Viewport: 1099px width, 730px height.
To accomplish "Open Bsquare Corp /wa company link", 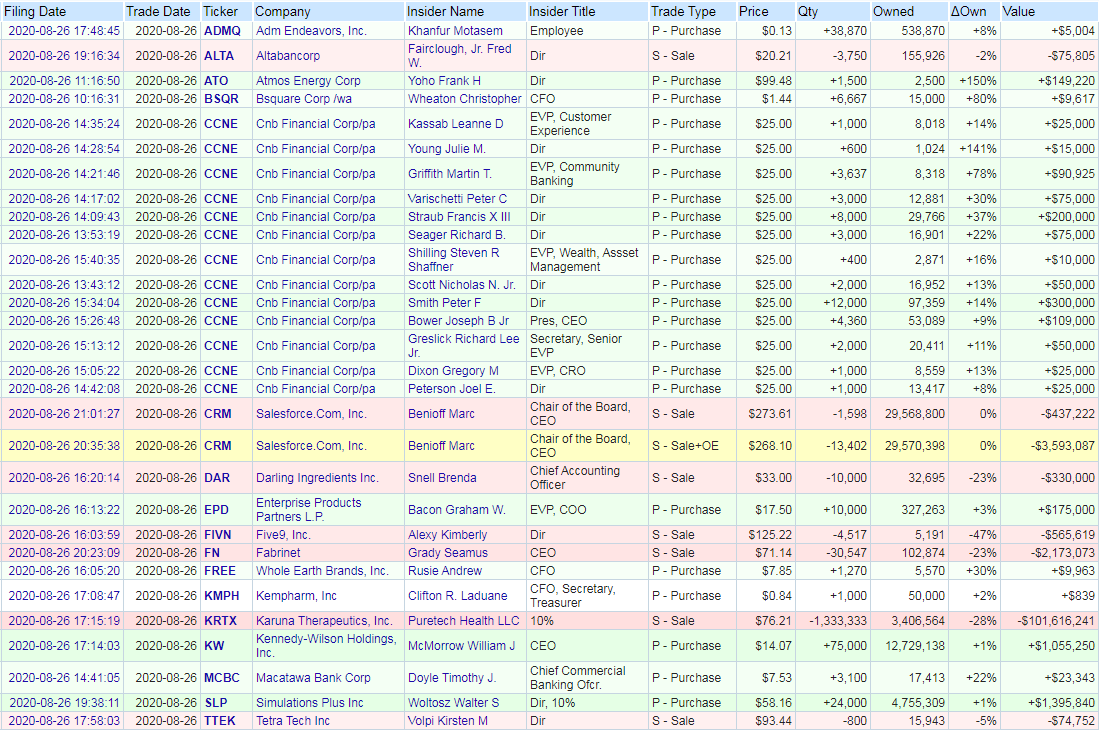I will click(x=303, y=99).
